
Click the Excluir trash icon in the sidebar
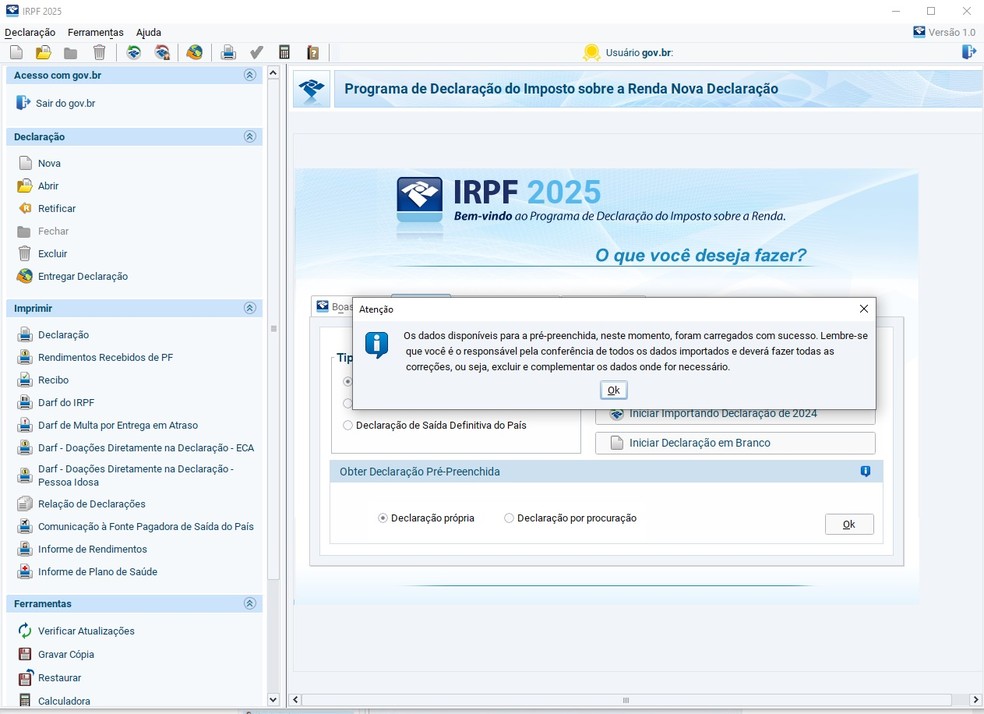click(x=24, y=253)
